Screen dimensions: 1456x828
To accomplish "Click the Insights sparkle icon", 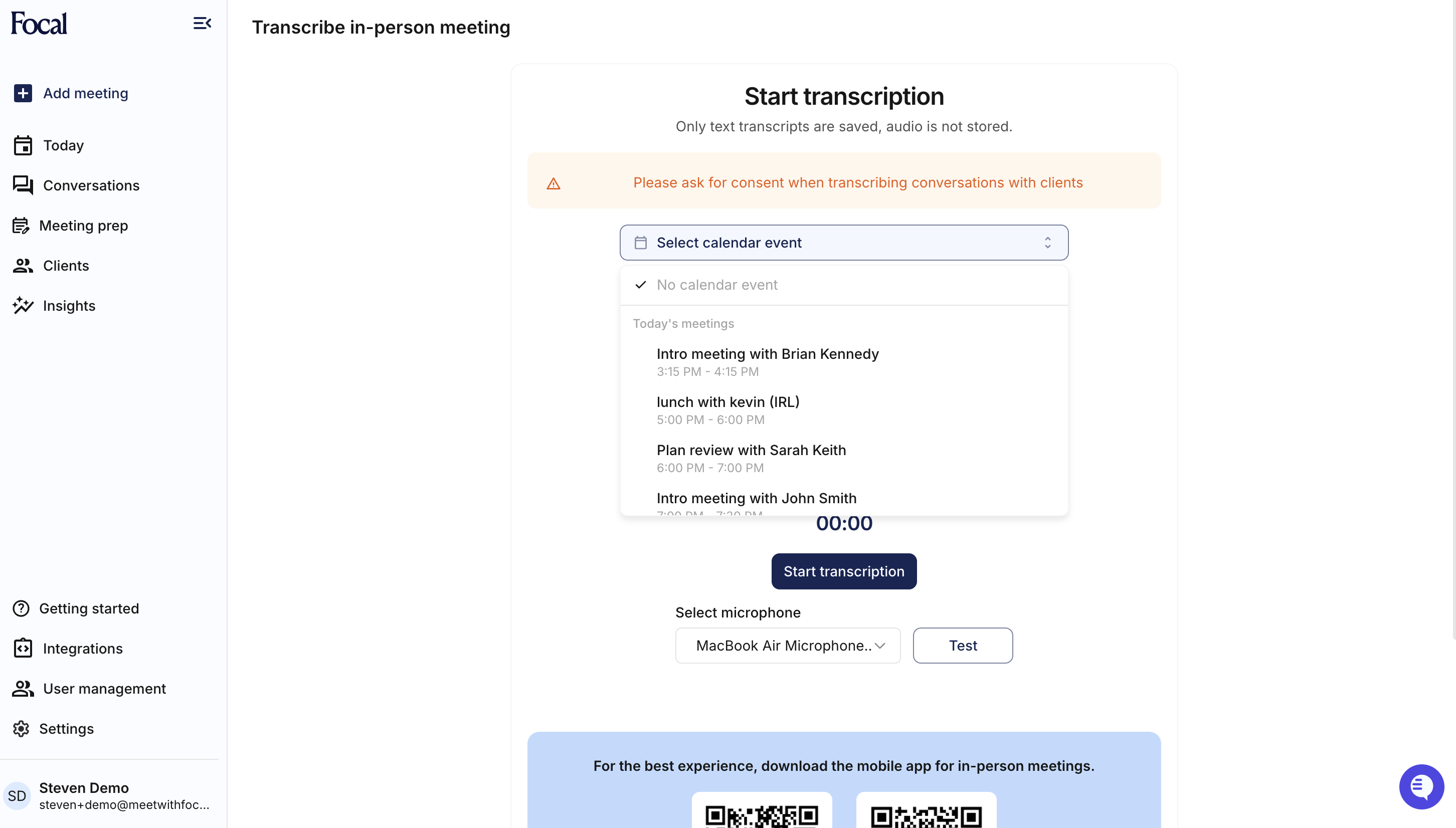I will tap(22, 305).
